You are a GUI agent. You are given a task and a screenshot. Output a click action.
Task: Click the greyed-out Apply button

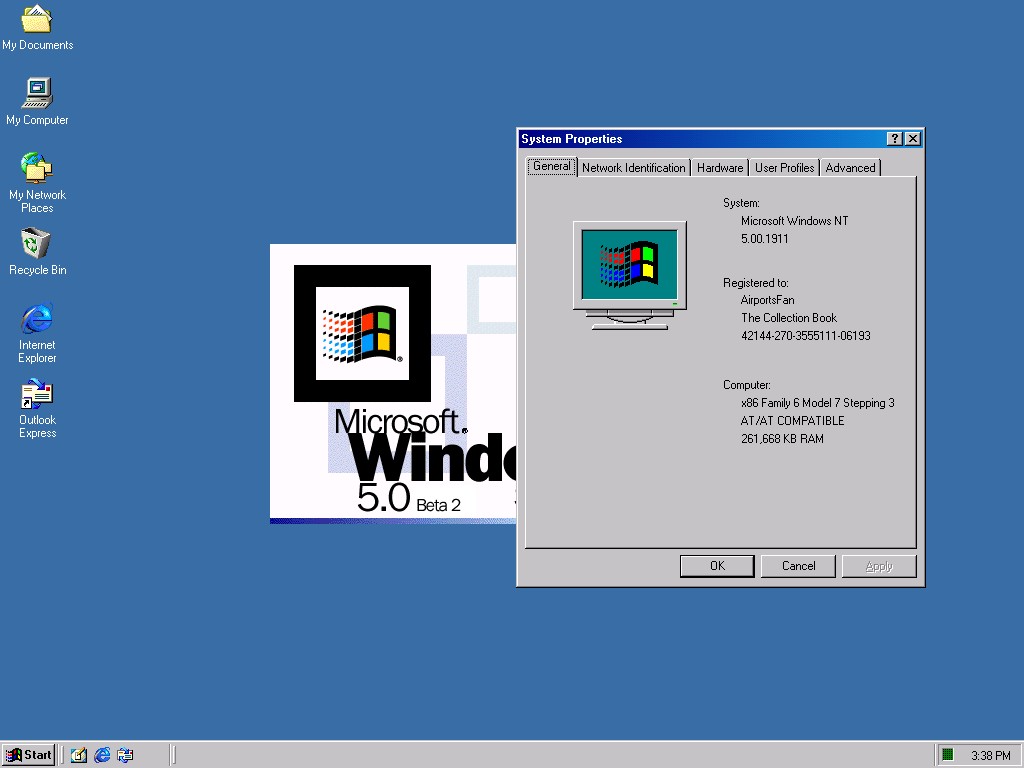coord(879,566)
